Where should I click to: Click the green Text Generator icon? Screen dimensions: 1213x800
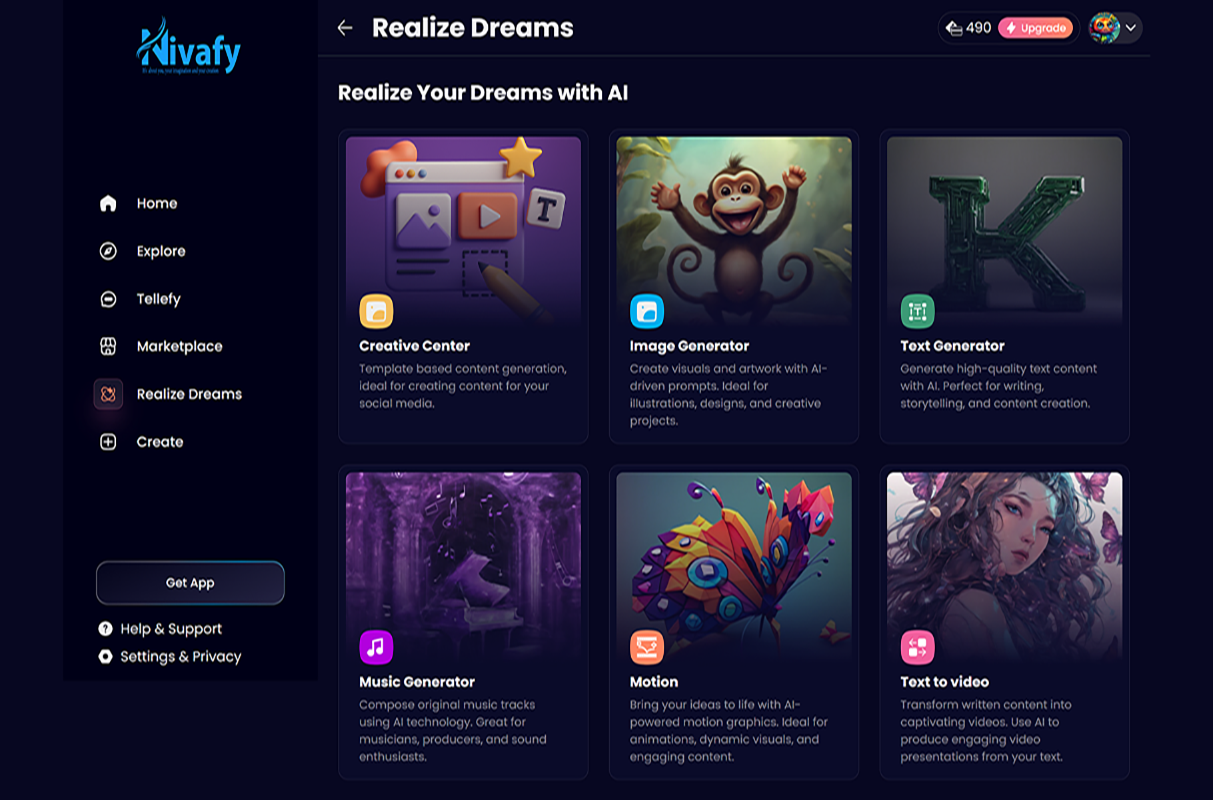pyautogui.click(x=917, y=312)
